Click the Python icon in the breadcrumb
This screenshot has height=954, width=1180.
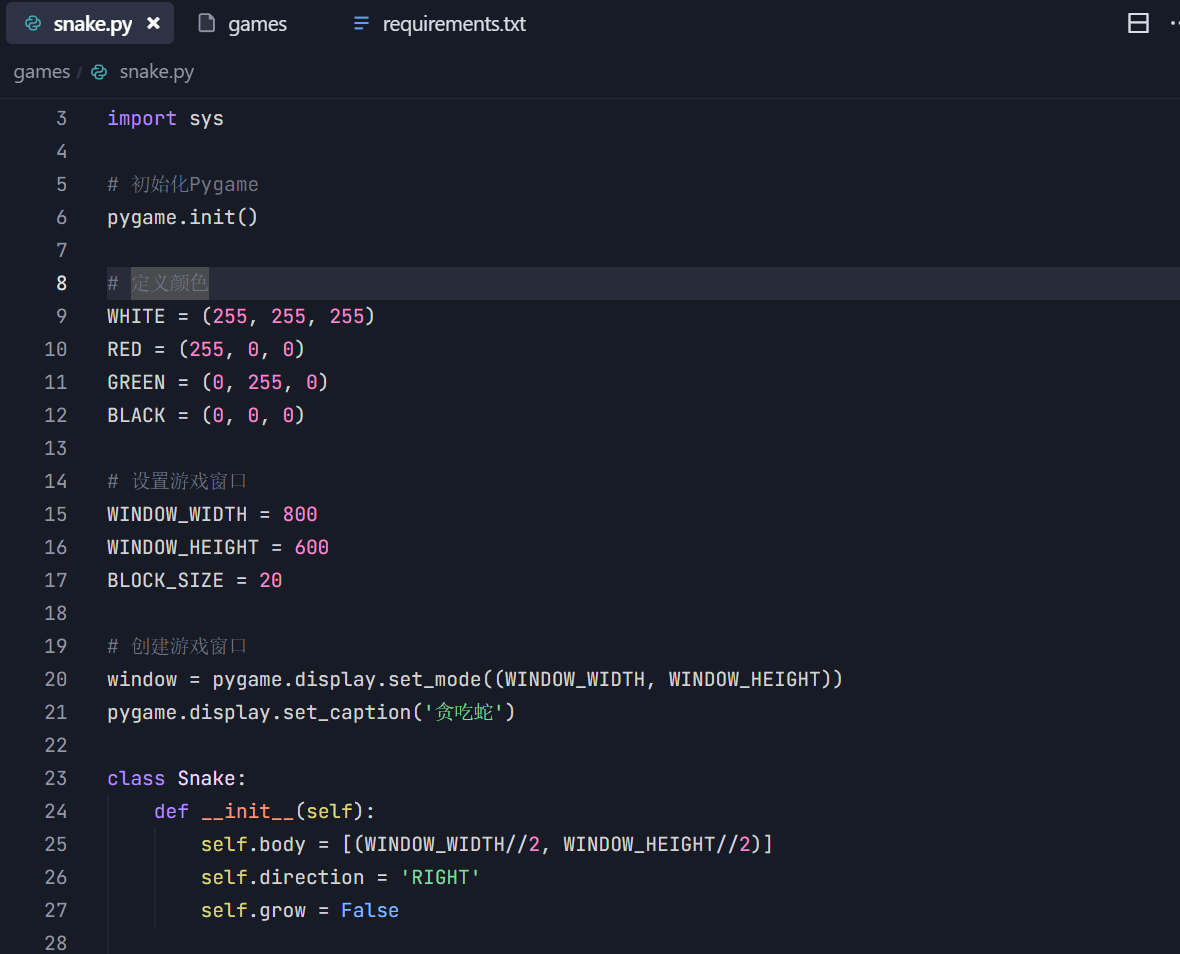(99, 72)
